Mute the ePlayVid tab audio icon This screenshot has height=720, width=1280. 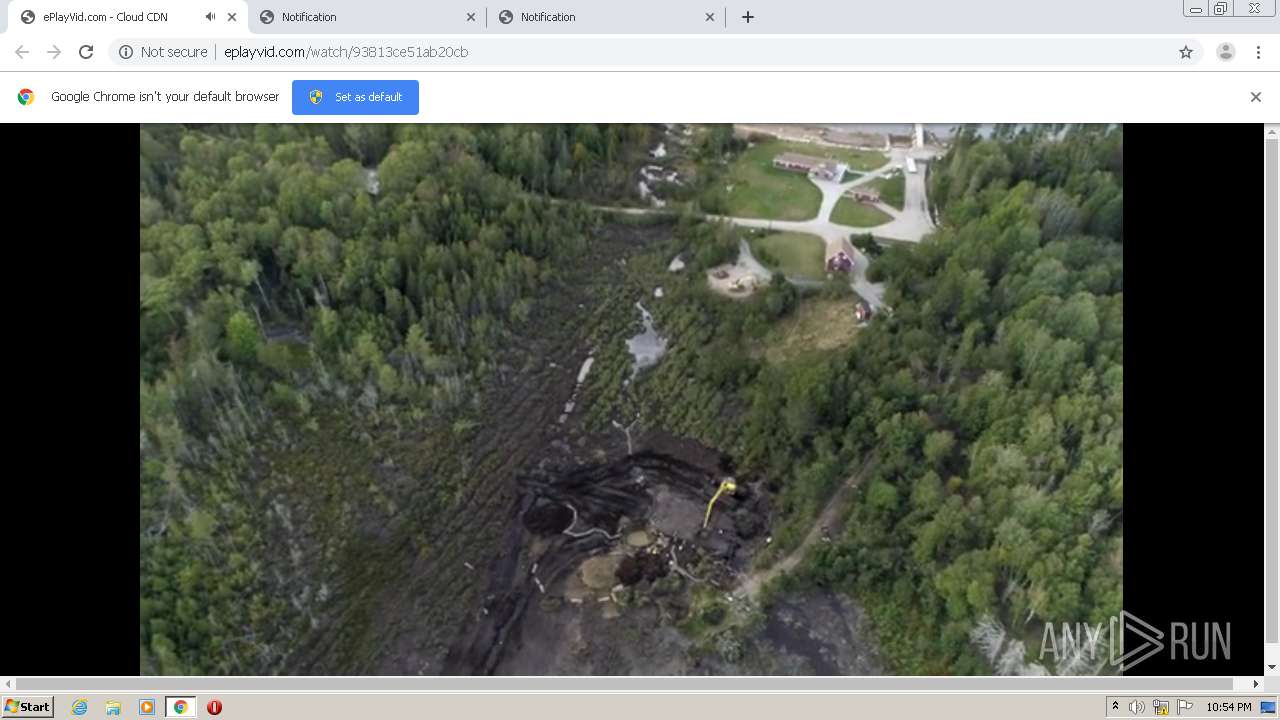click(210, 17)
